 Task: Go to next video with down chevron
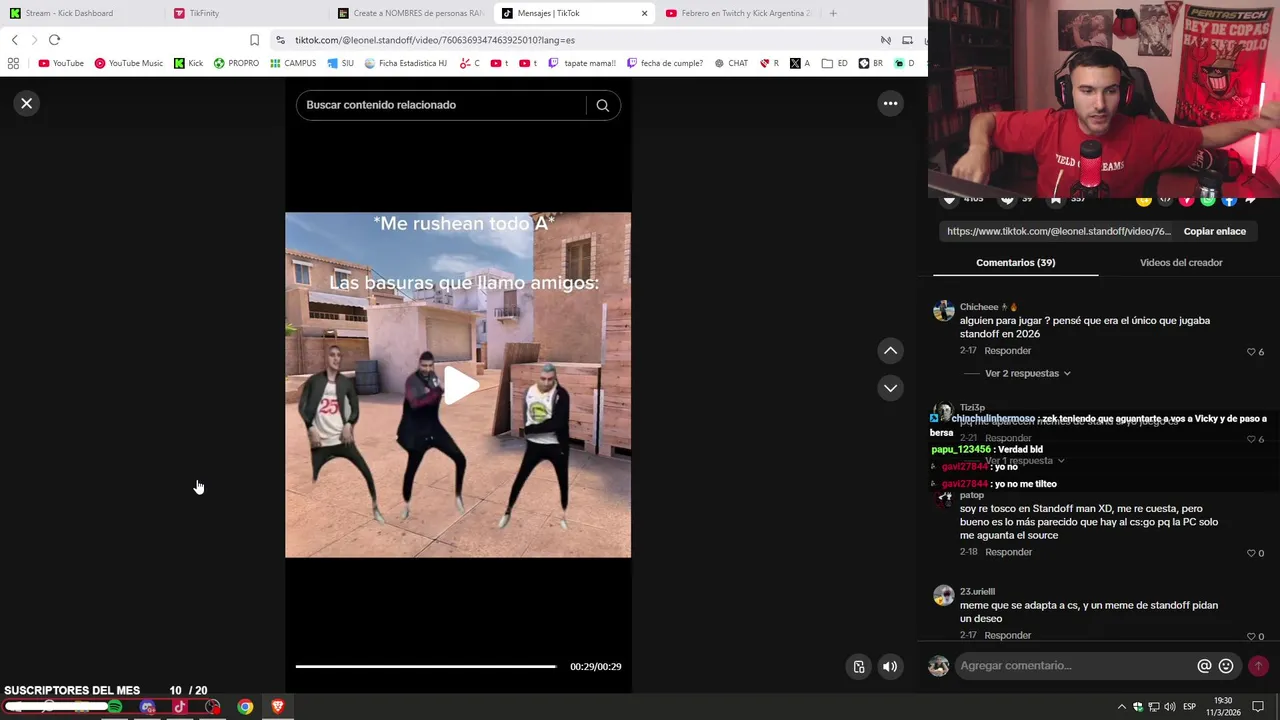click(x=890, y=387)
